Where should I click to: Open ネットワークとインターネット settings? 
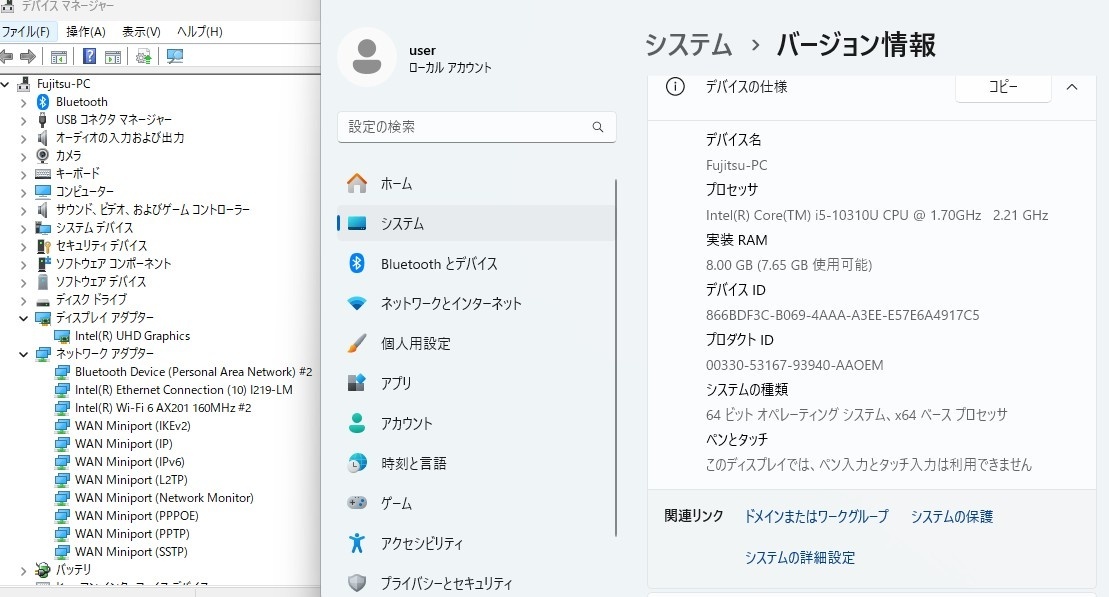pyautogui.click(x=476, y=303)
